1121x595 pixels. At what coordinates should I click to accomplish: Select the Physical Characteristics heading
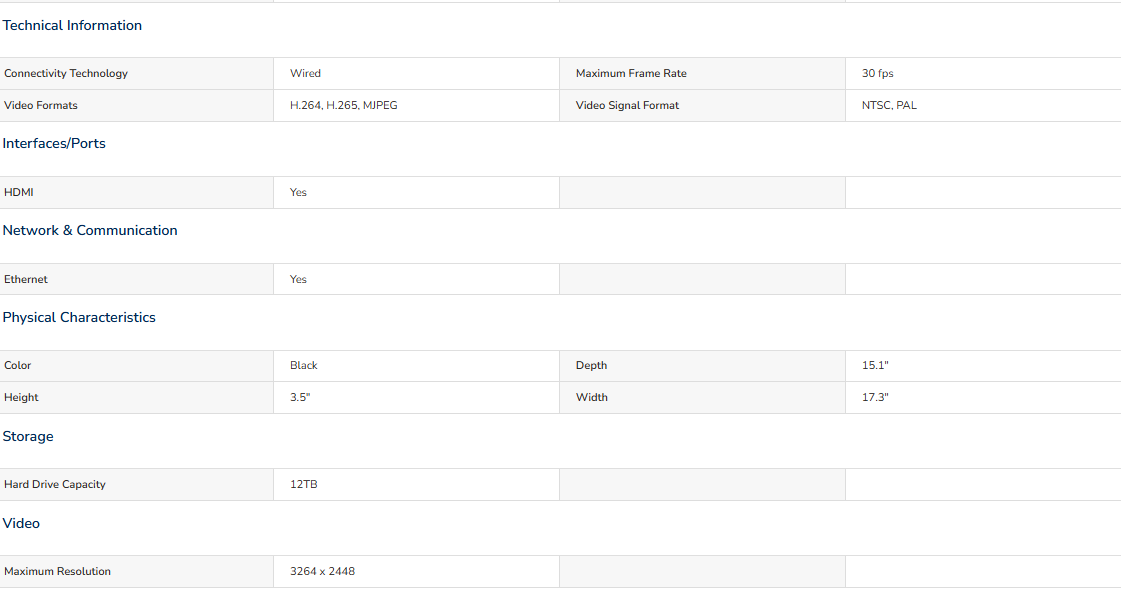pyautogui.click(x=79, y=318)
